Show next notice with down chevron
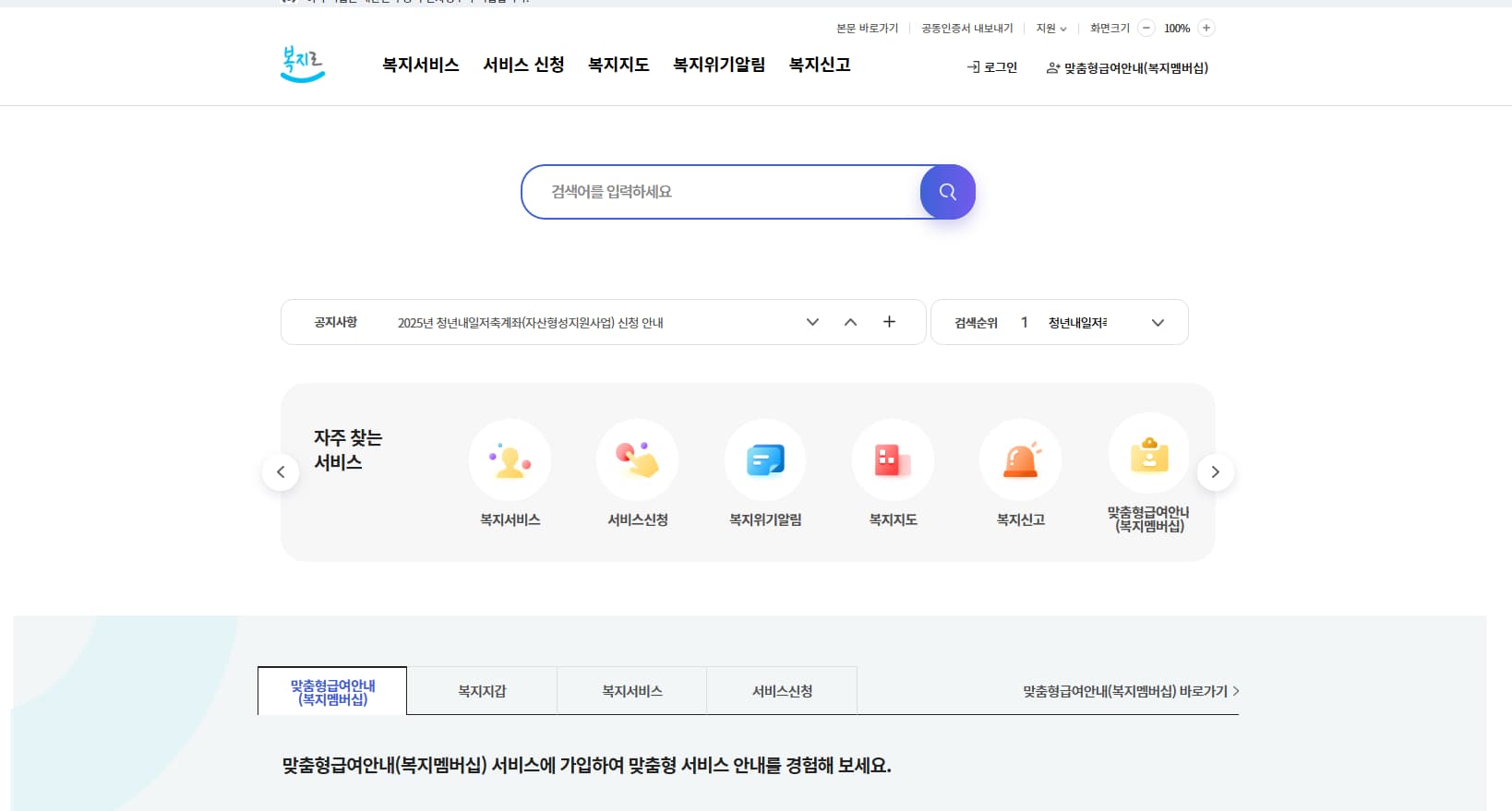The height and width of the screenshot is (811, 1512). pos(812,322)
